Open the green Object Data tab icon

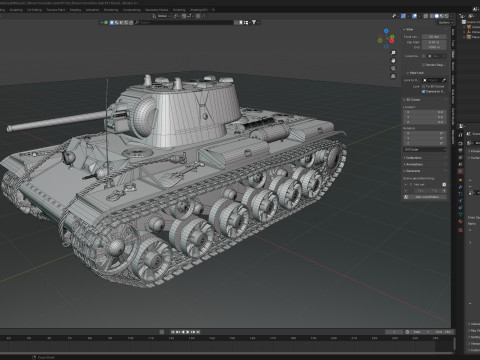460,214
